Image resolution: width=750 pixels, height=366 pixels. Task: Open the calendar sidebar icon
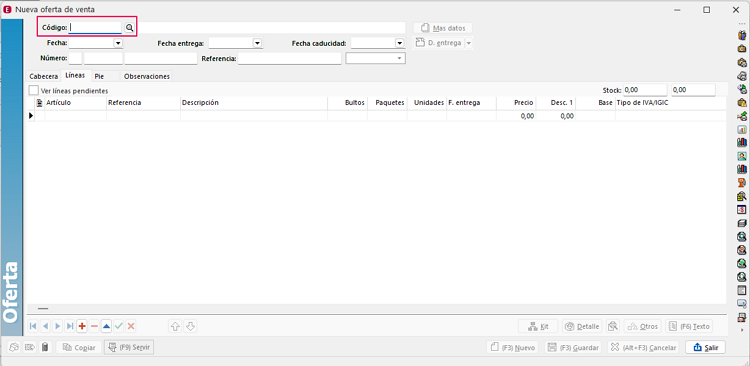pos(742,210)
